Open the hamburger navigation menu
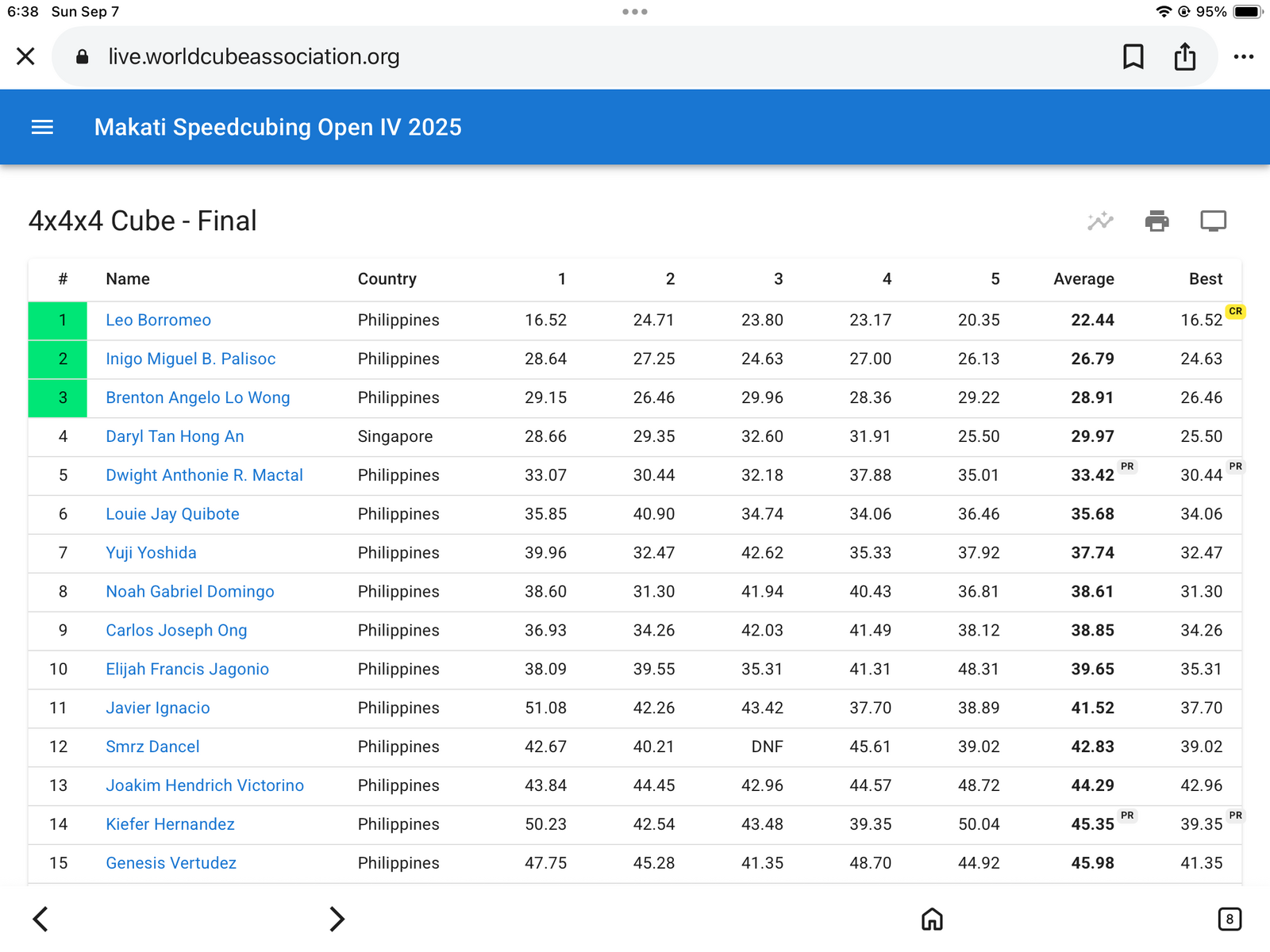The width and height of the screenshot is (1270, 952). (x=42, y=127)
